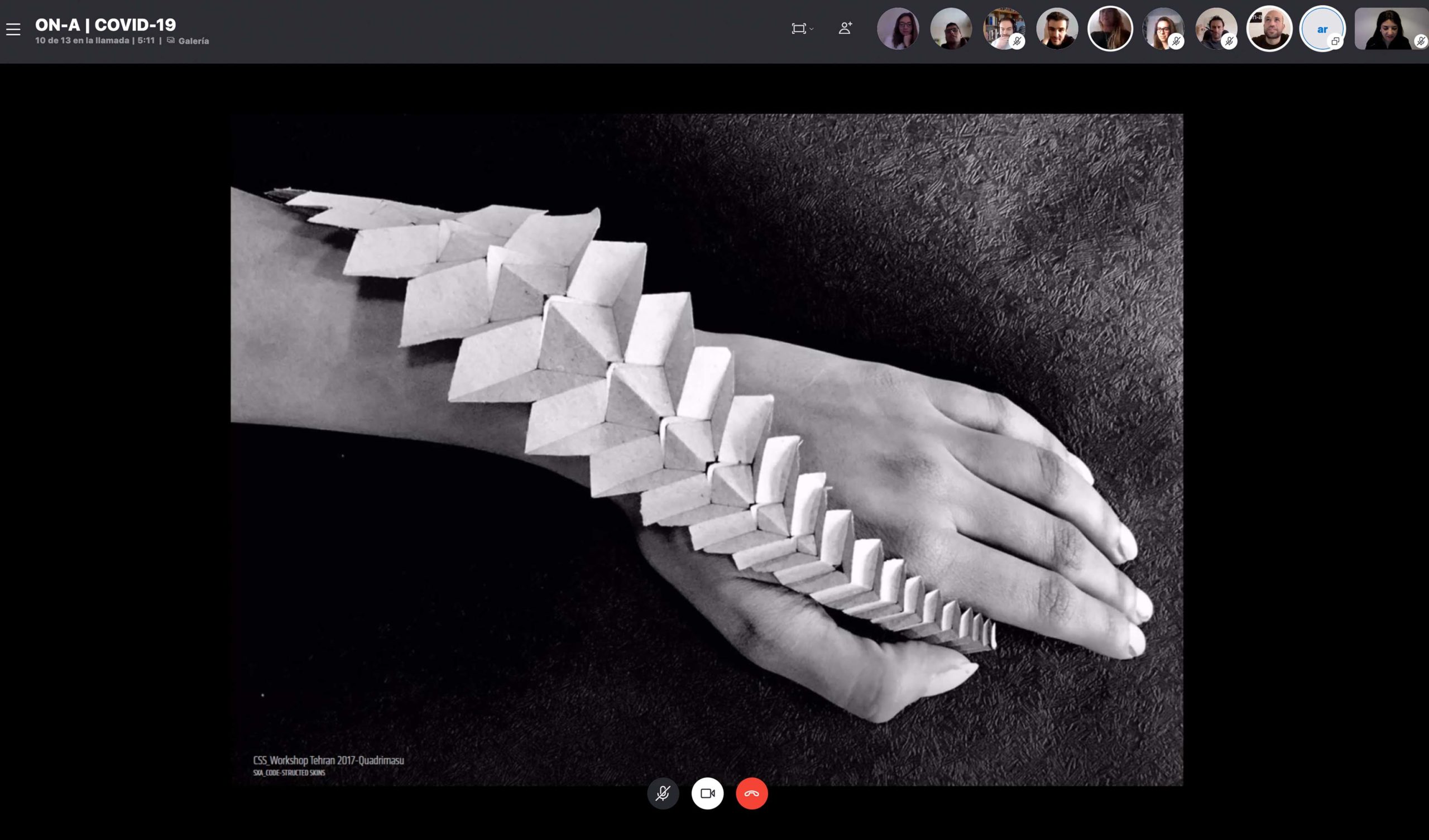
Task: Hang up the call
Action: click(x=751, y=793)
